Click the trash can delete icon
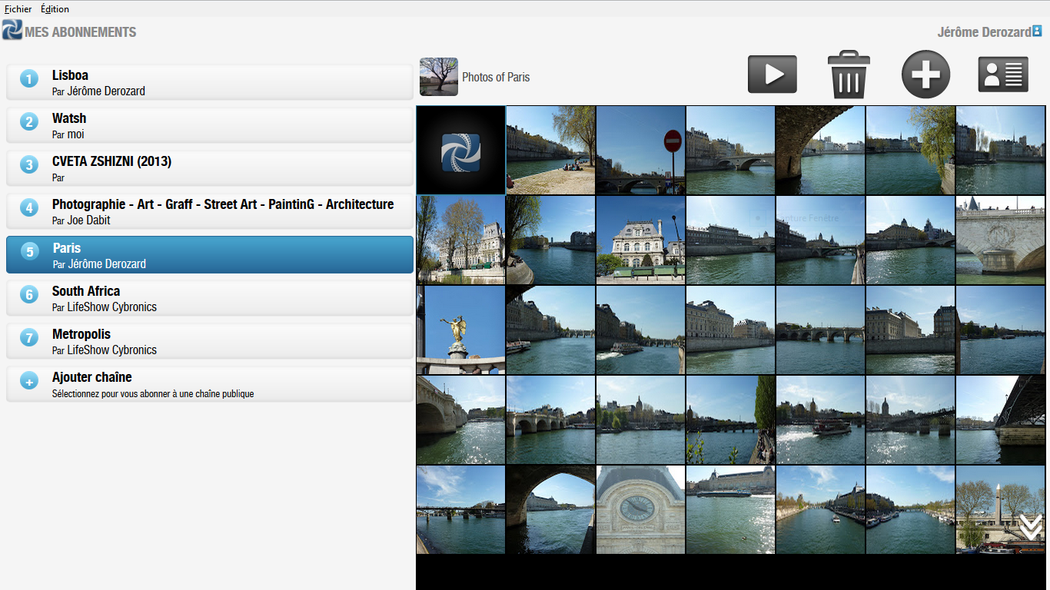1050x590 pixels. click(848, 75)
